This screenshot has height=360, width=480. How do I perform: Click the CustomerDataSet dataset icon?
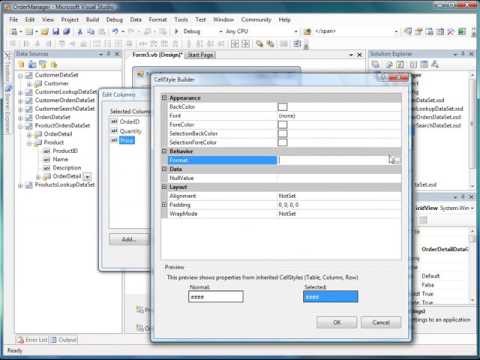pyautogui.click(x=29, y=75)
